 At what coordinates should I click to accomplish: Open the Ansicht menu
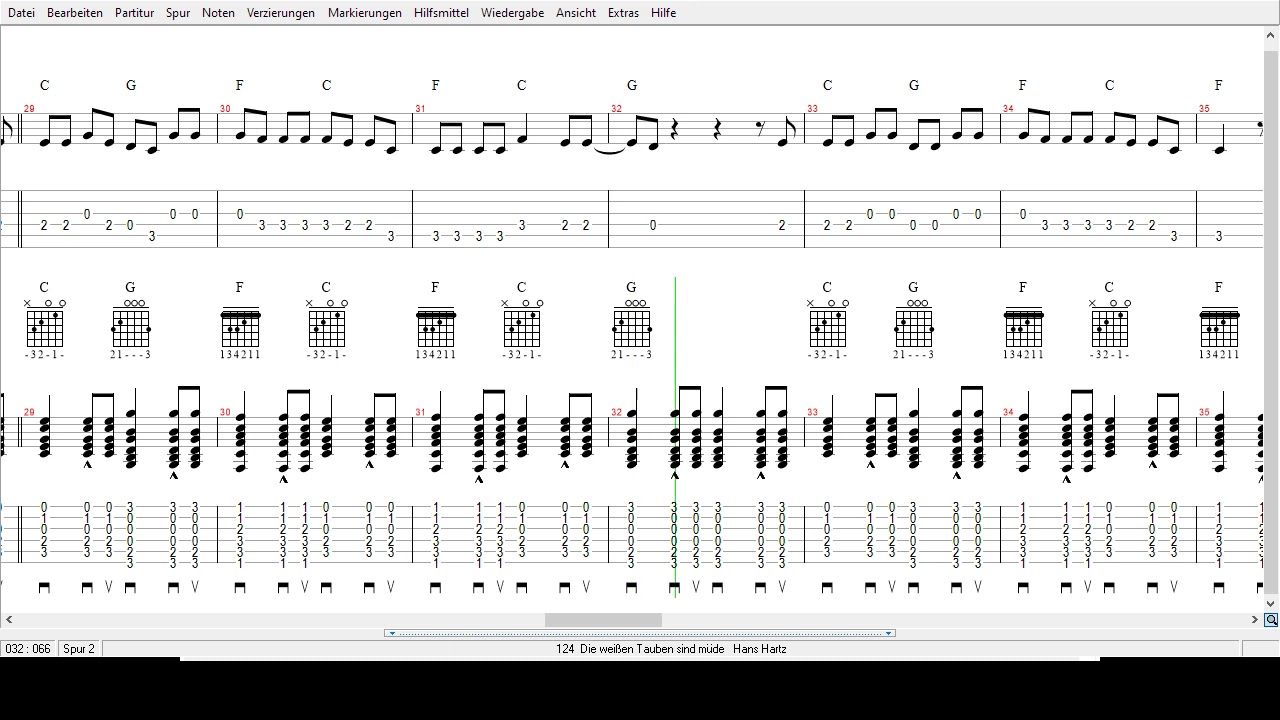tap(576, 13)
